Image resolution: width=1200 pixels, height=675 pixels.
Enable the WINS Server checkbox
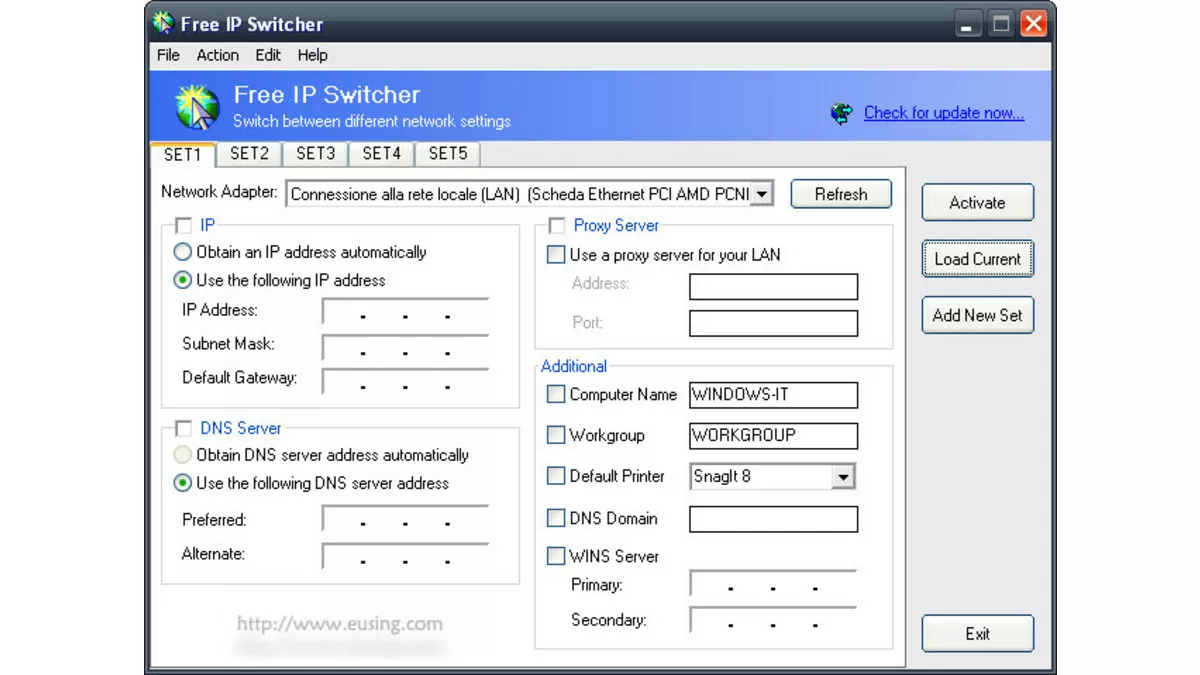coord(556,556)
